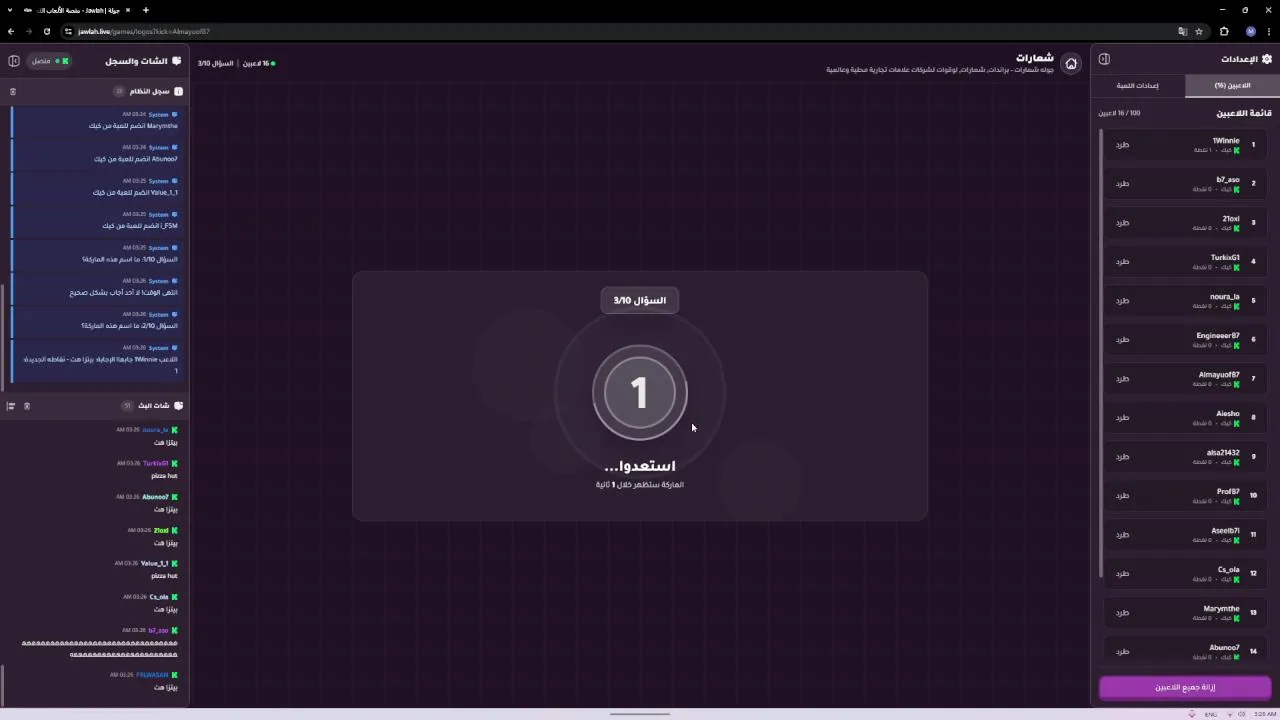Open the Chrome three-dot menu
The width and height of the screenshot is (1280, 720).
point(1270,31)
